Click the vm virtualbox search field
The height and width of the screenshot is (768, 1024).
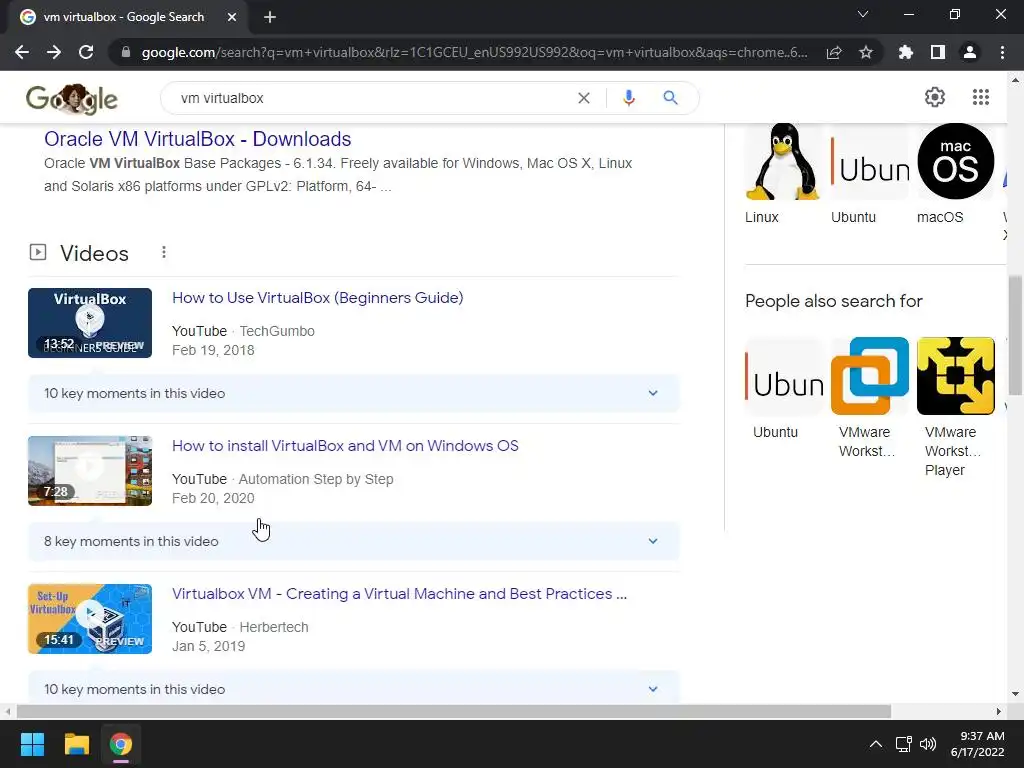(x=372, y=98)
